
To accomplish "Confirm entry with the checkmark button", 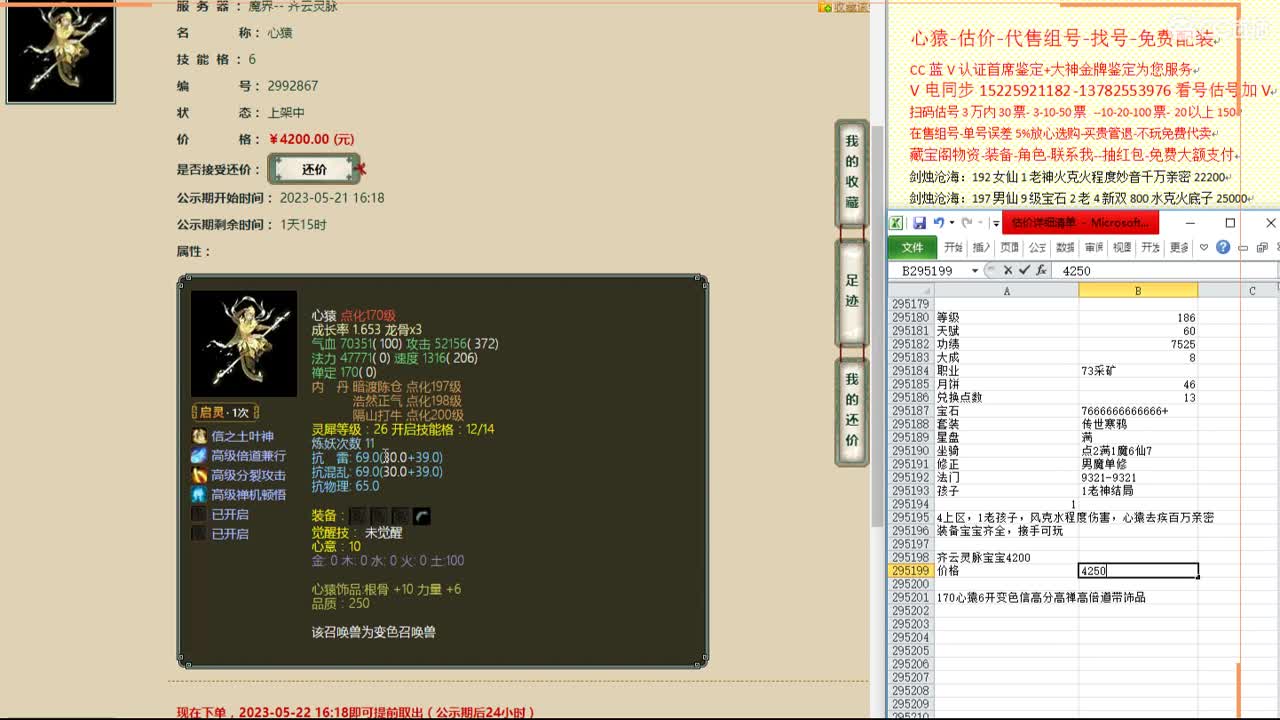I will coord(1026,269).
